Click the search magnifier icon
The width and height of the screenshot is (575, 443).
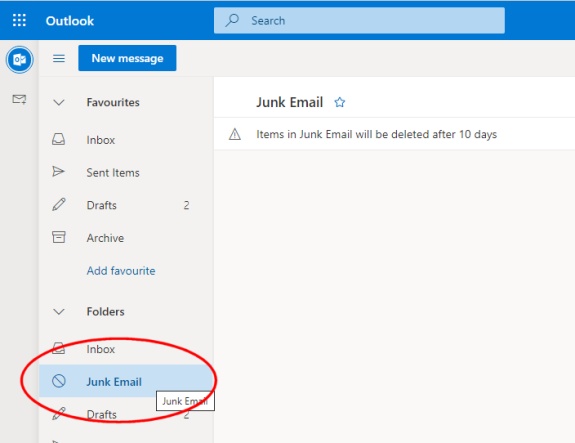pyautogui.click(x=232, y=20)
